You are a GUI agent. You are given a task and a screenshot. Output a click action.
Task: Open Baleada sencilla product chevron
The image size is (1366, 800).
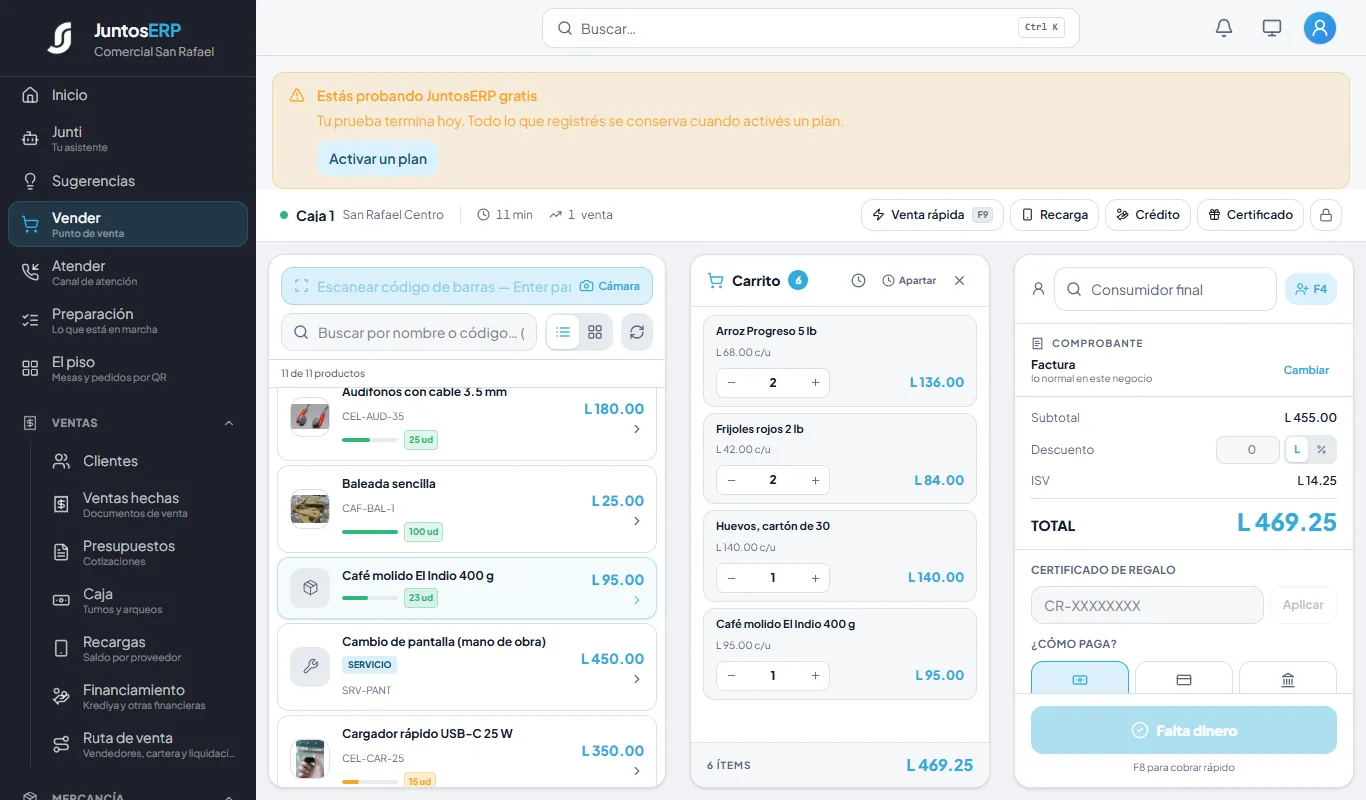click(637, 521)
